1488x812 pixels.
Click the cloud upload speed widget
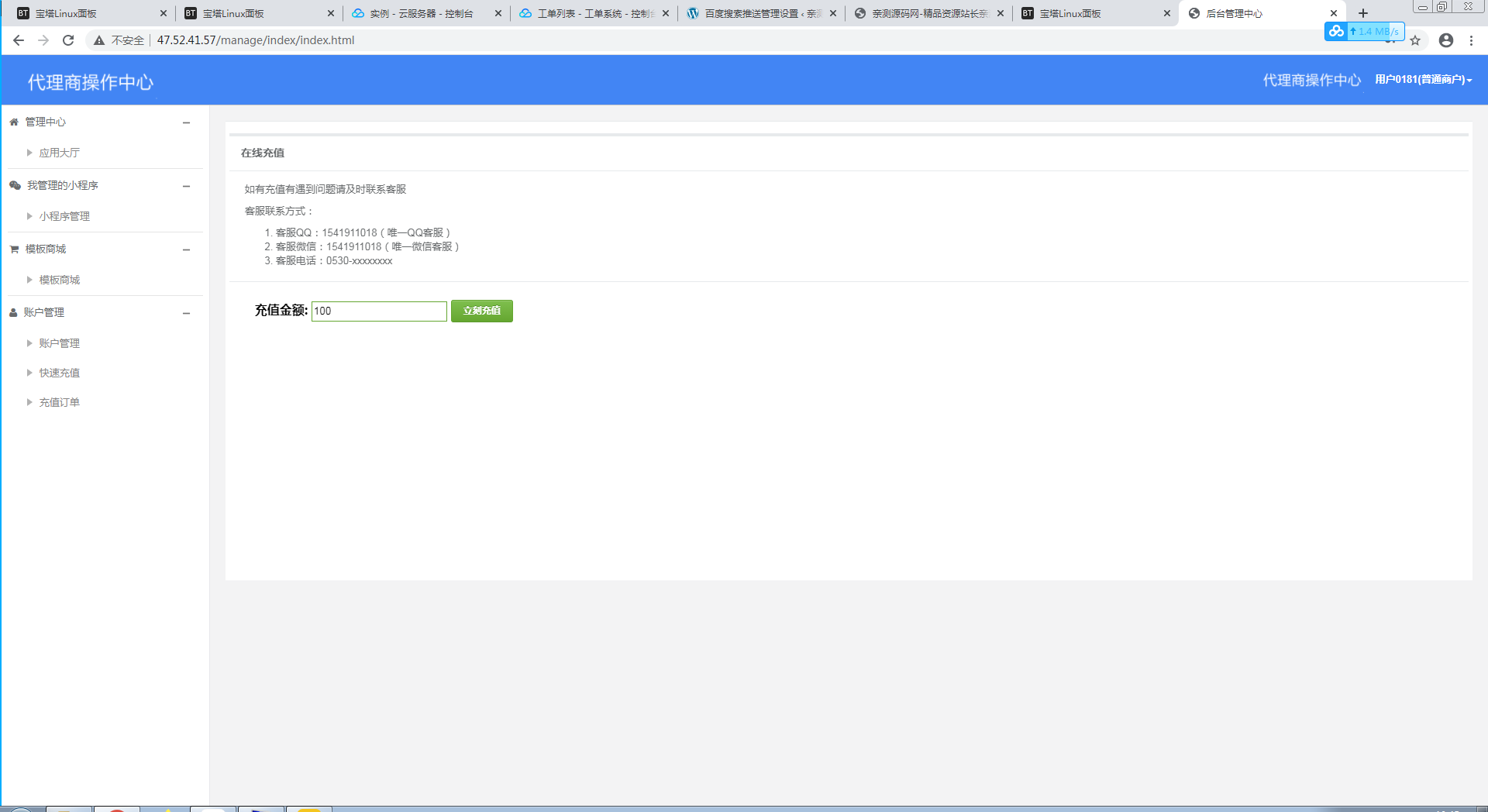tap(1365, 31)
